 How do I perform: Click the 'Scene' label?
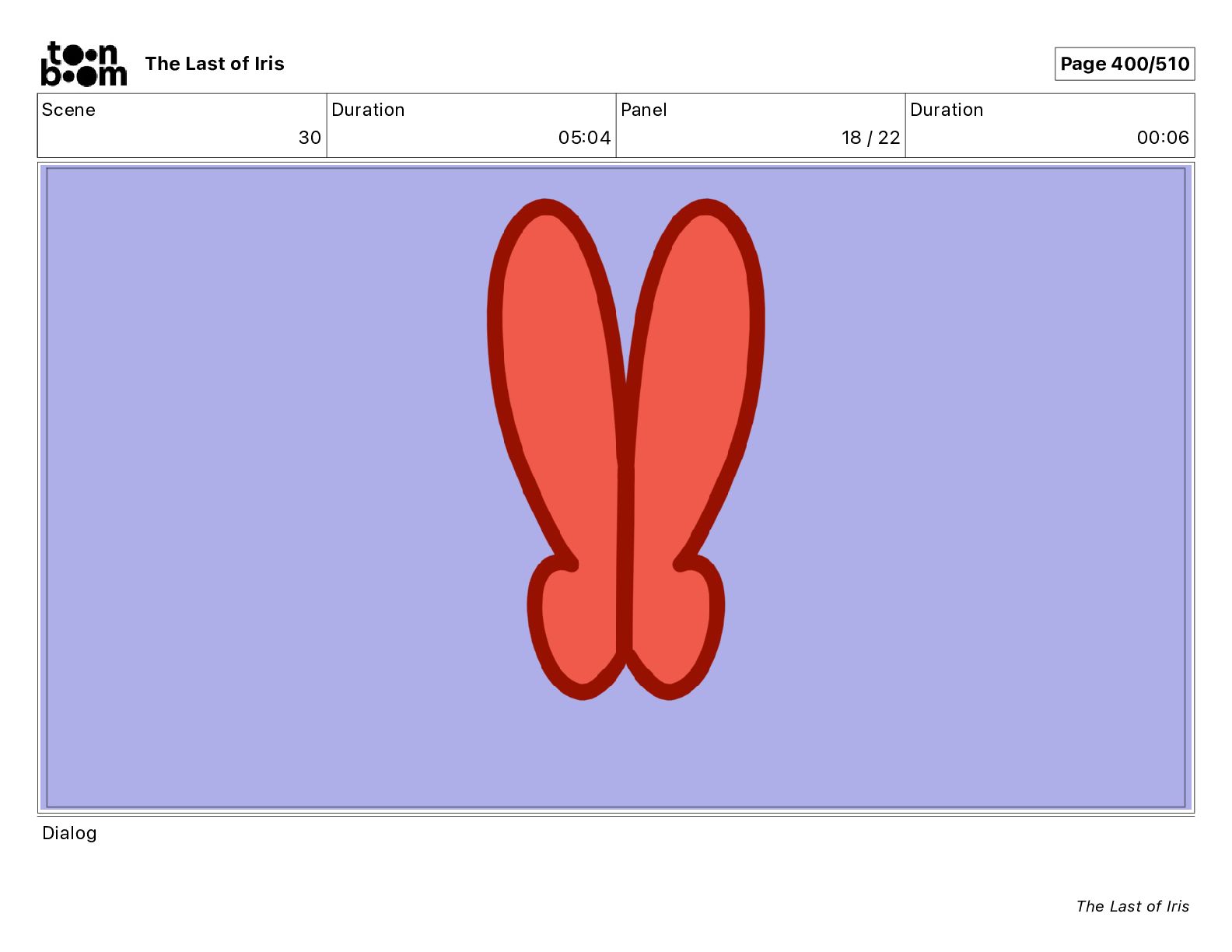(x=68, y=110)
